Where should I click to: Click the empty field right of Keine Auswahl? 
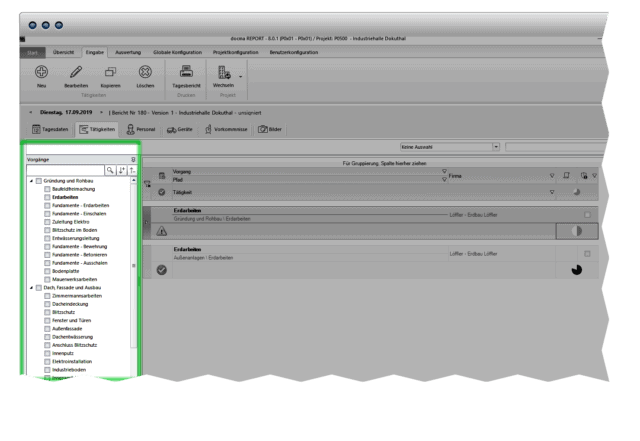(554, 147)
